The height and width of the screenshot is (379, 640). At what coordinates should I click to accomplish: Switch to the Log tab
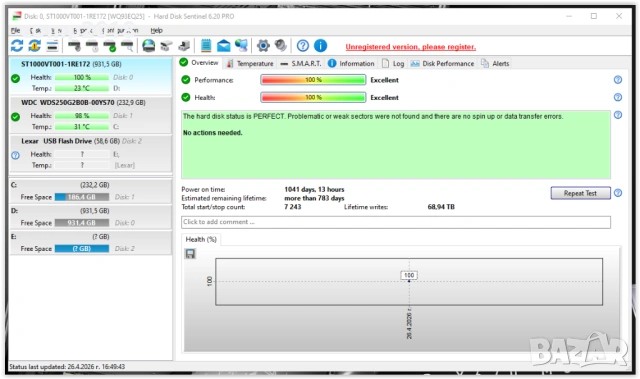tap(393, 64)
